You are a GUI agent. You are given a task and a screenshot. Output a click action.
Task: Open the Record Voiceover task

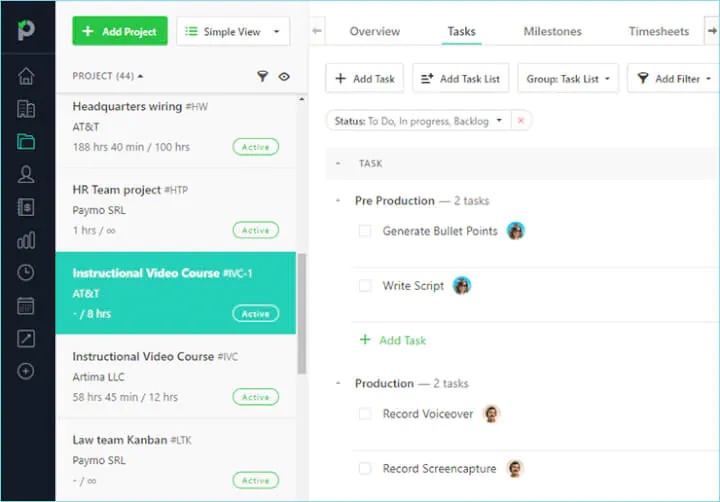pyautogui.click(x=428, y=414)
